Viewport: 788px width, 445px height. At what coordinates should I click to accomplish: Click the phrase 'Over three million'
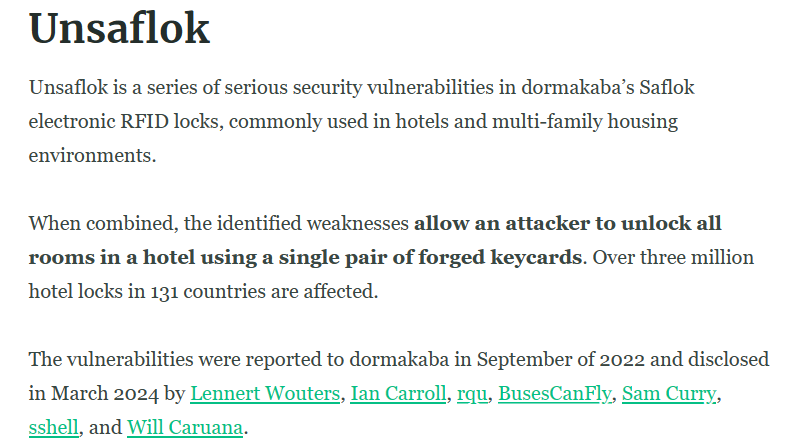point(673,257)
